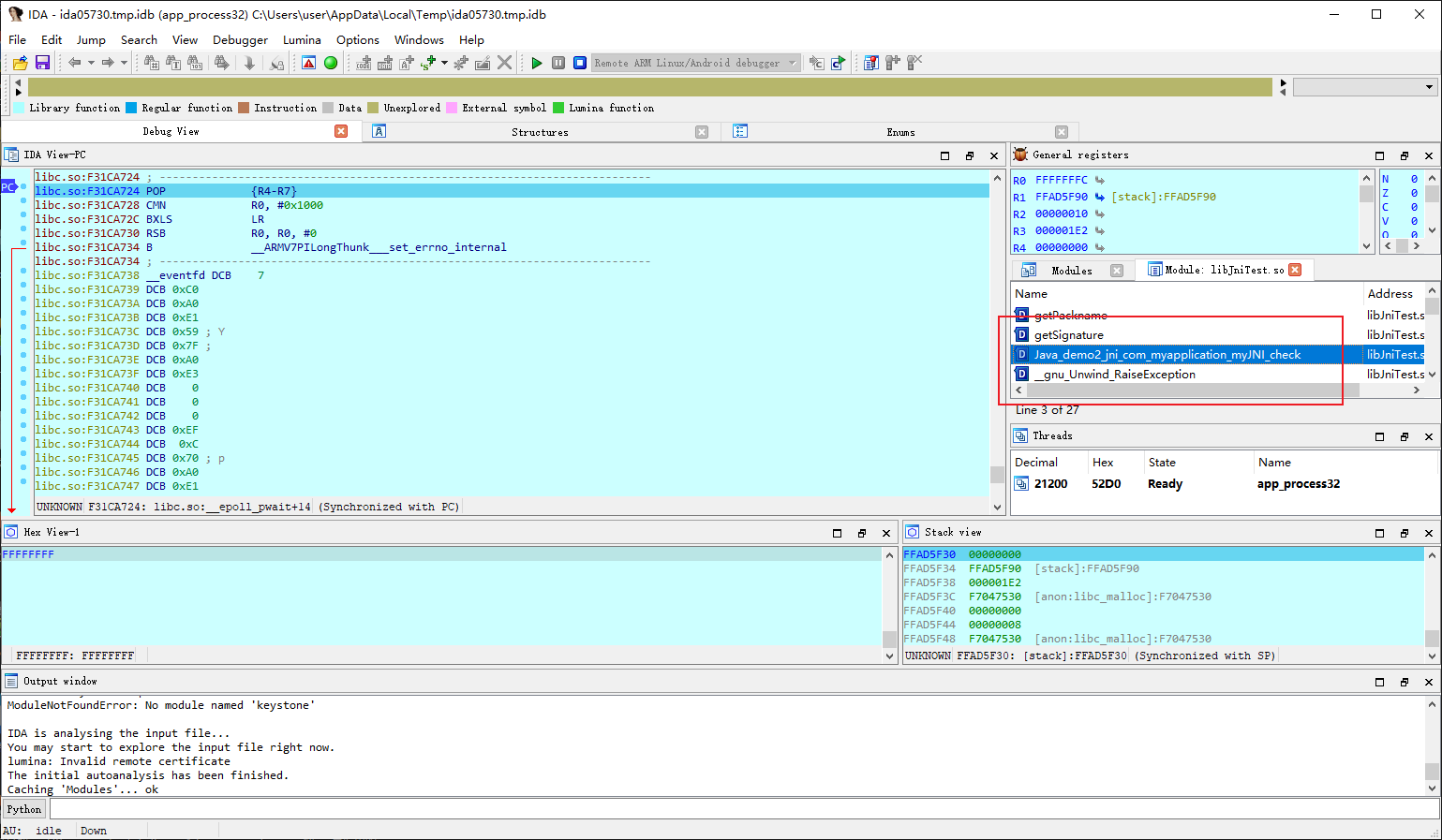Close the Module: libJniTest.so tab
1442x840 pixels.
pos(1295,270)
